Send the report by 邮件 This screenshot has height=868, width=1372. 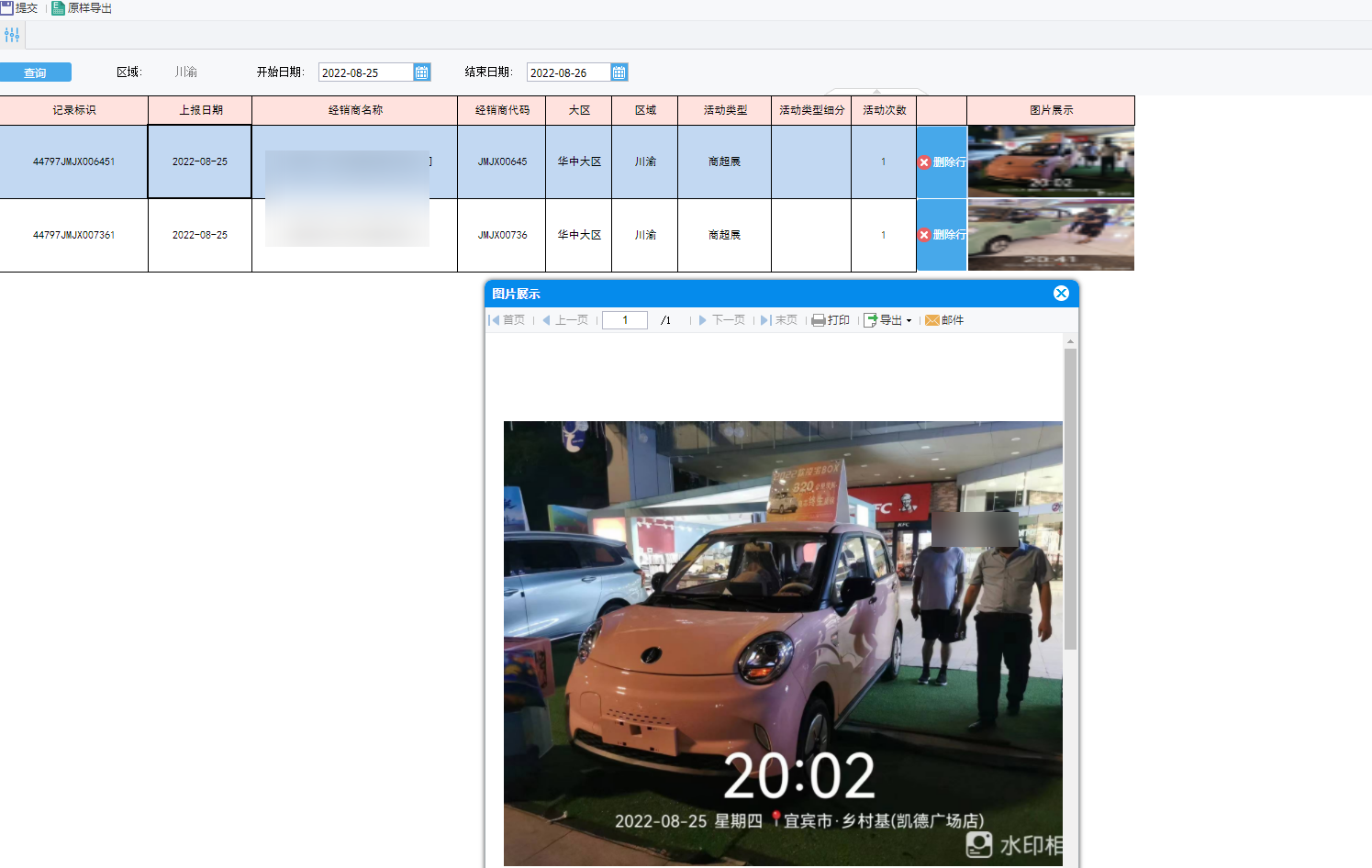point(944,320)
